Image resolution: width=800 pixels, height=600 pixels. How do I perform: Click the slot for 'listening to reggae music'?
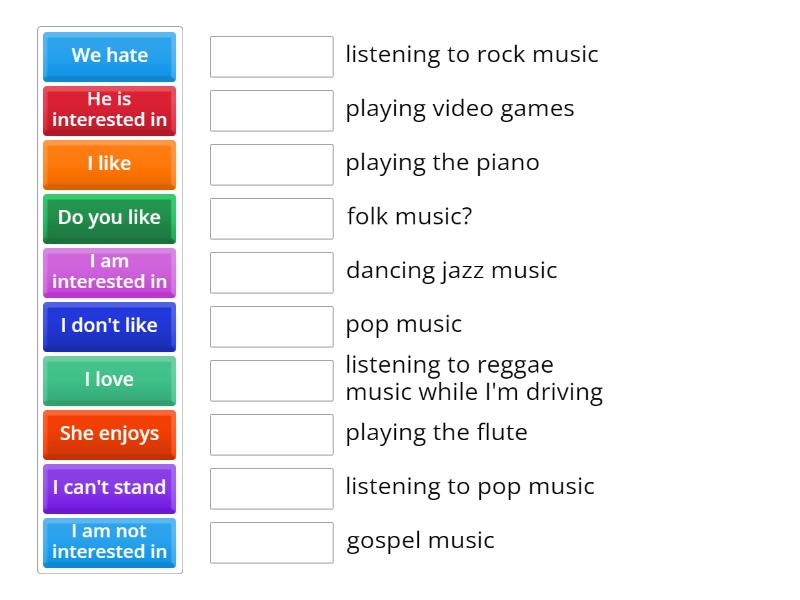tap(271, 381)
